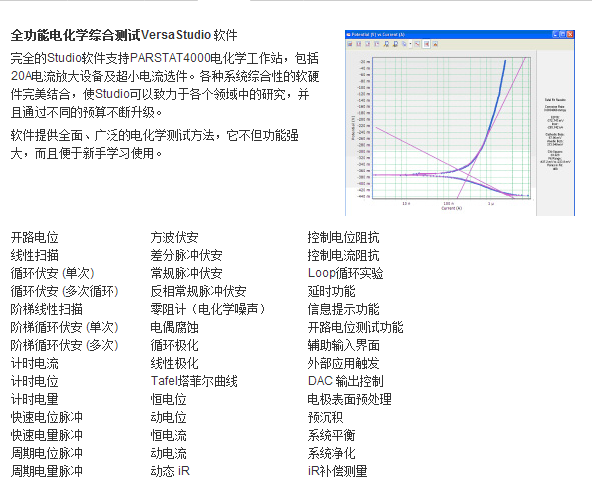Click the highlighted red-arrow icon in plot toolbar
592x501 pixels.
(426, 44)
